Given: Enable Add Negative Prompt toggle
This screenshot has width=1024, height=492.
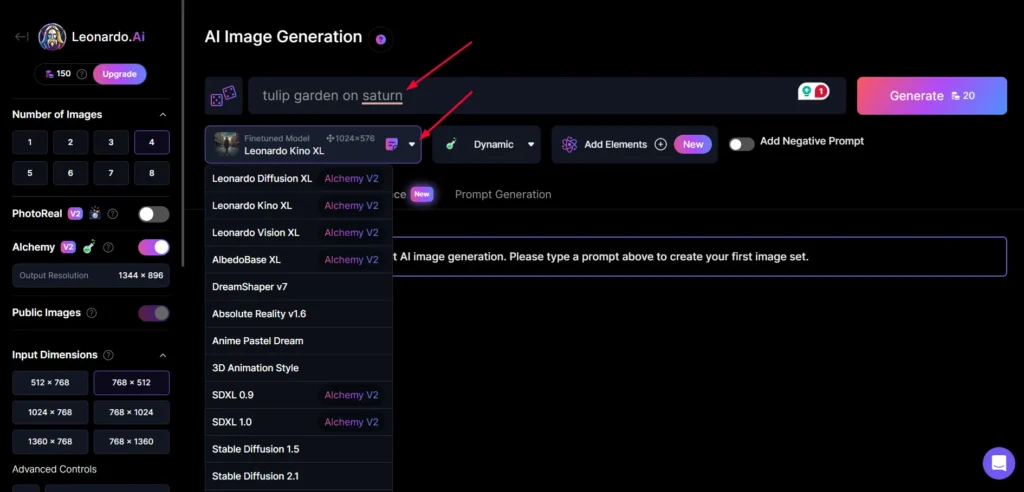Looking at the screenshot, I should click(x=741, y=144).
